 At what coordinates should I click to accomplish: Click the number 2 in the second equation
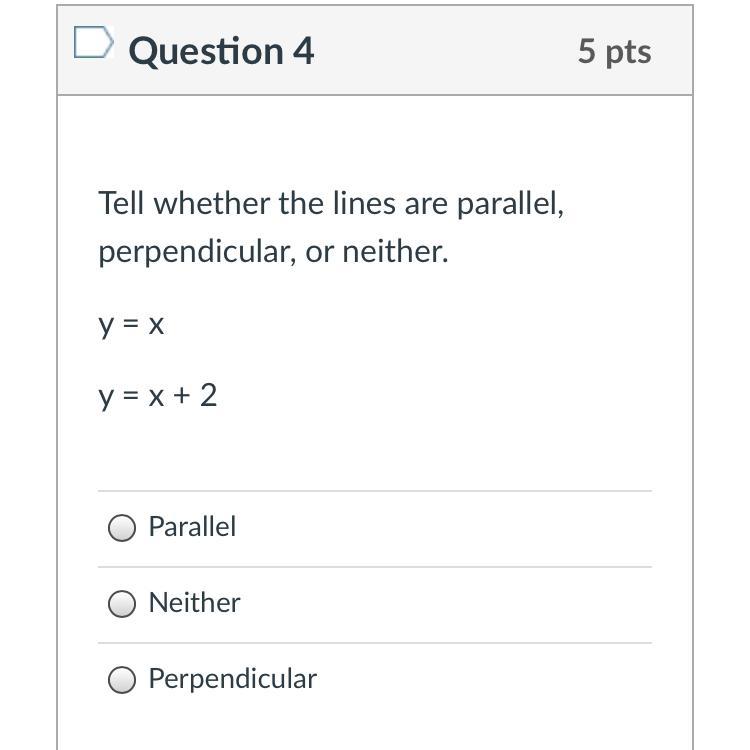(x=208, y=396)
